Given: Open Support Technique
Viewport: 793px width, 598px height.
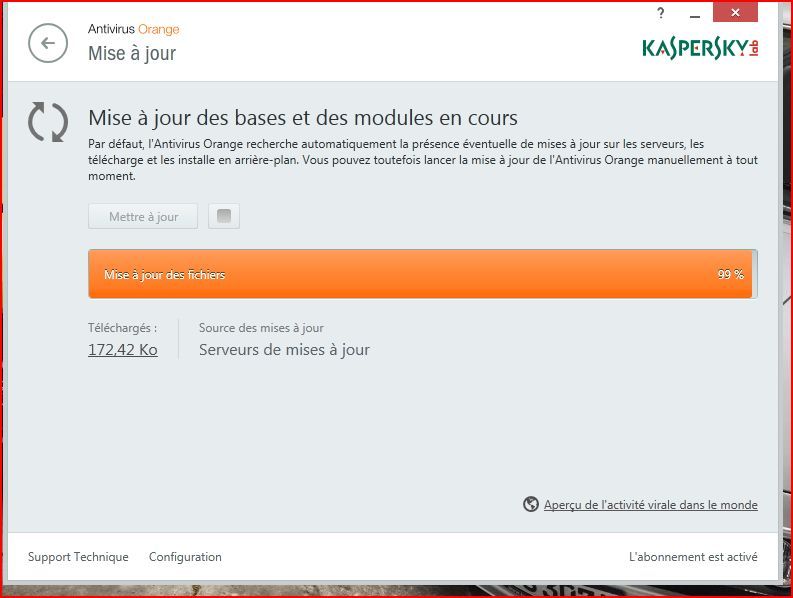Looking at the screenshot, I should coord(78,557).
